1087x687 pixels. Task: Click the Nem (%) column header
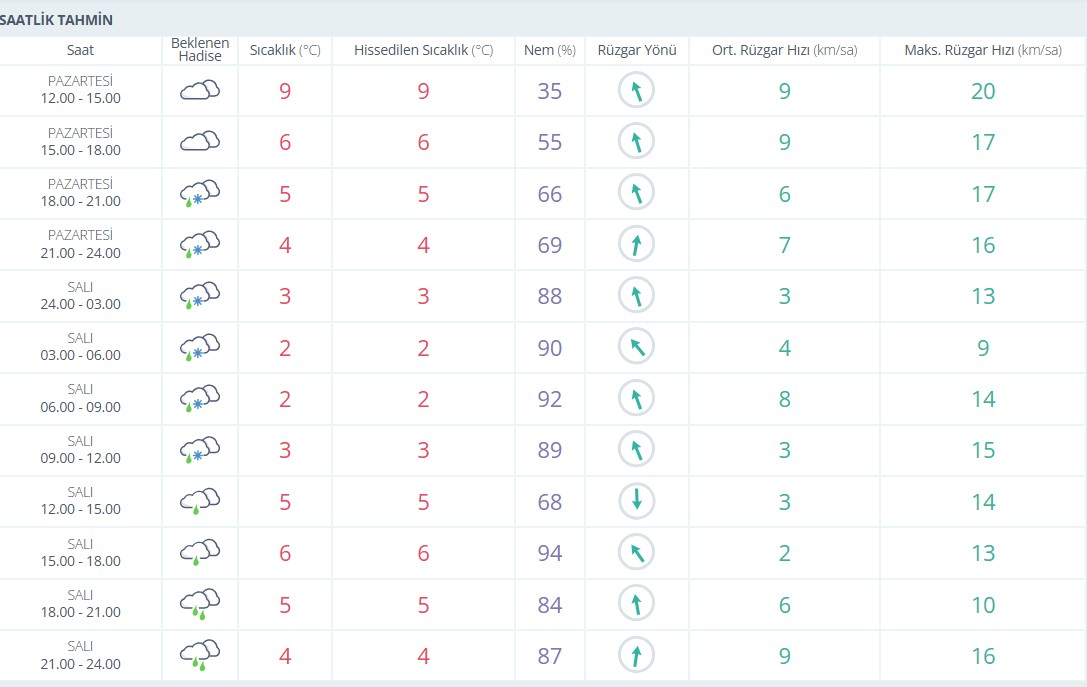click(x=550, y=50)
